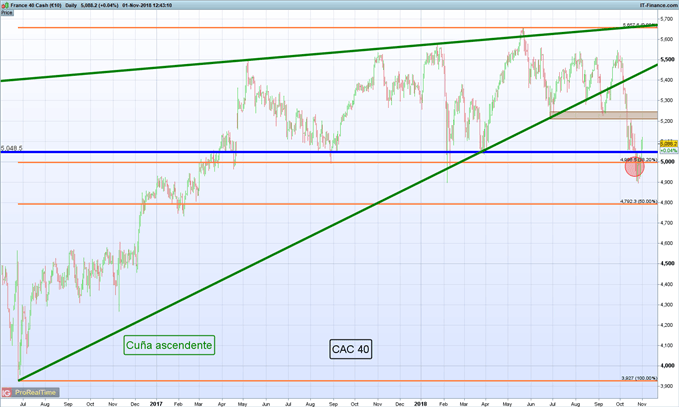This screenshot has width=679, height=407.
Task: Click the 2018 year label on time axis
Action: (x=420, y=404)
